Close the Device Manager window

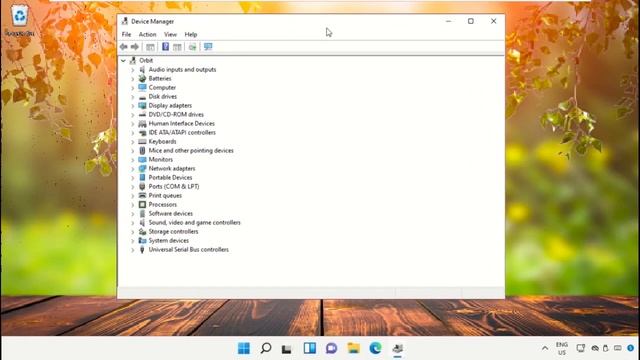click(x=493, y=21)
